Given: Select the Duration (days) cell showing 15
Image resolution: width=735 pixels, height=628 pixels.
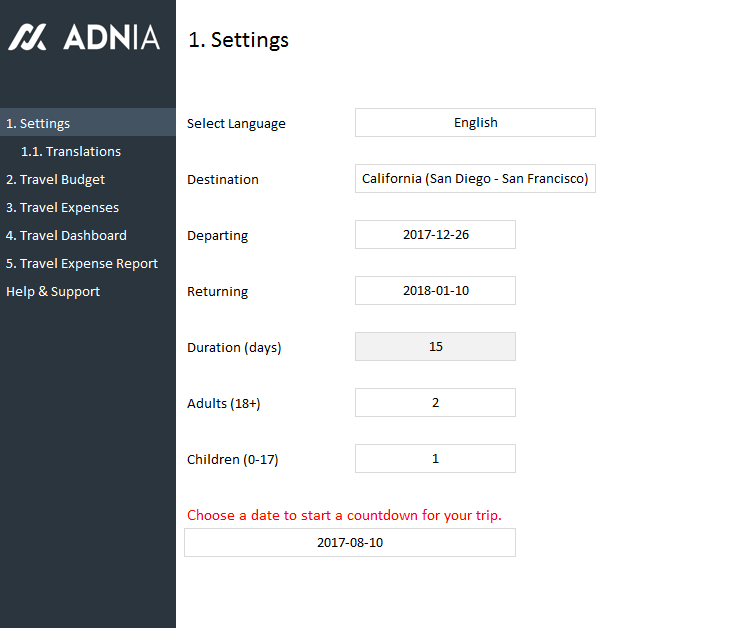Looking at the screenshot, I should tap(435, 347).
